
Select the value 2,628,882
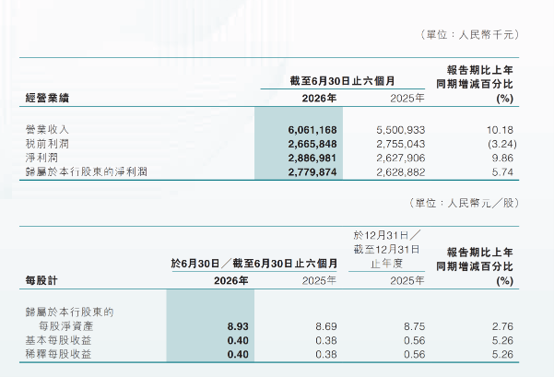click(401, 172)
